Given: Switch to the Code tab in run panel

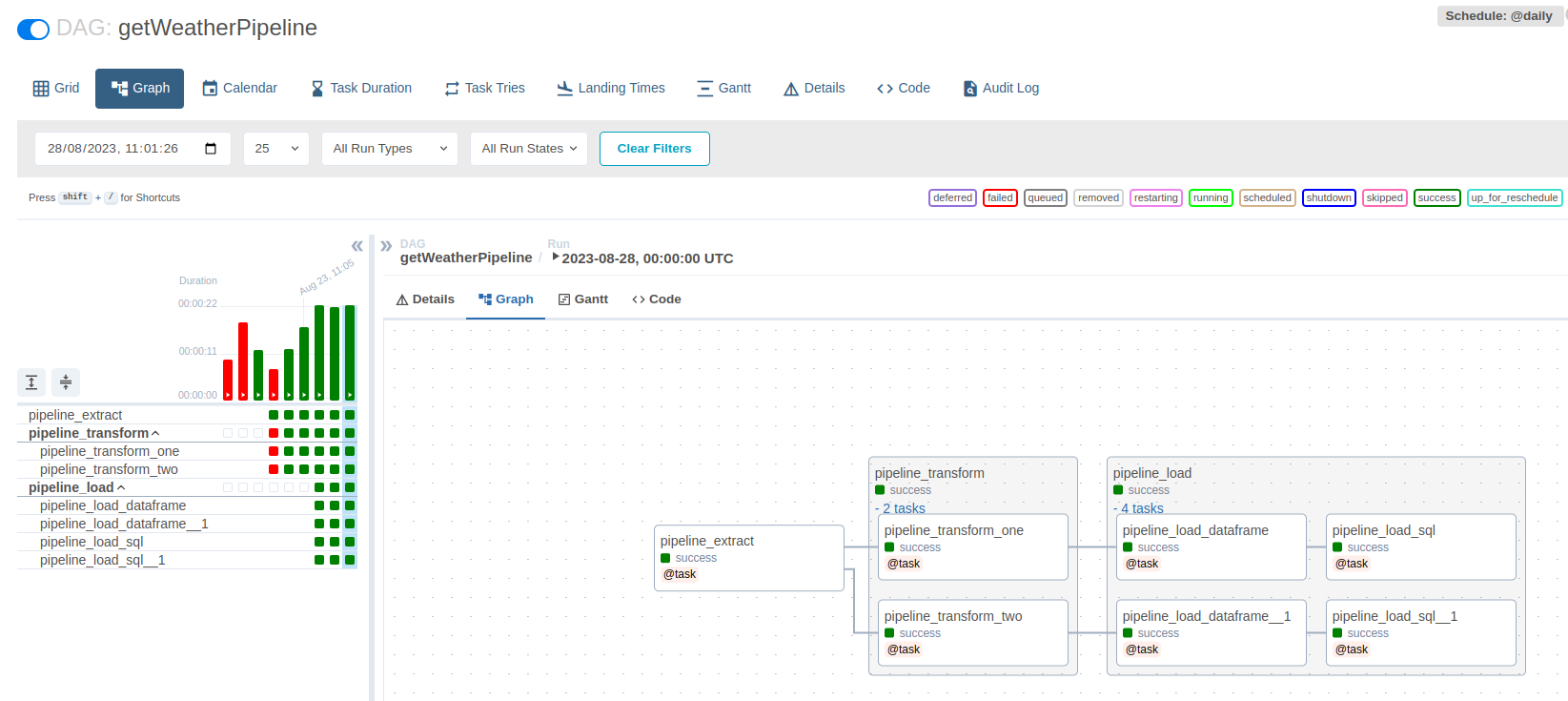Looking at the screenshot, I should (x=656, y=299).
